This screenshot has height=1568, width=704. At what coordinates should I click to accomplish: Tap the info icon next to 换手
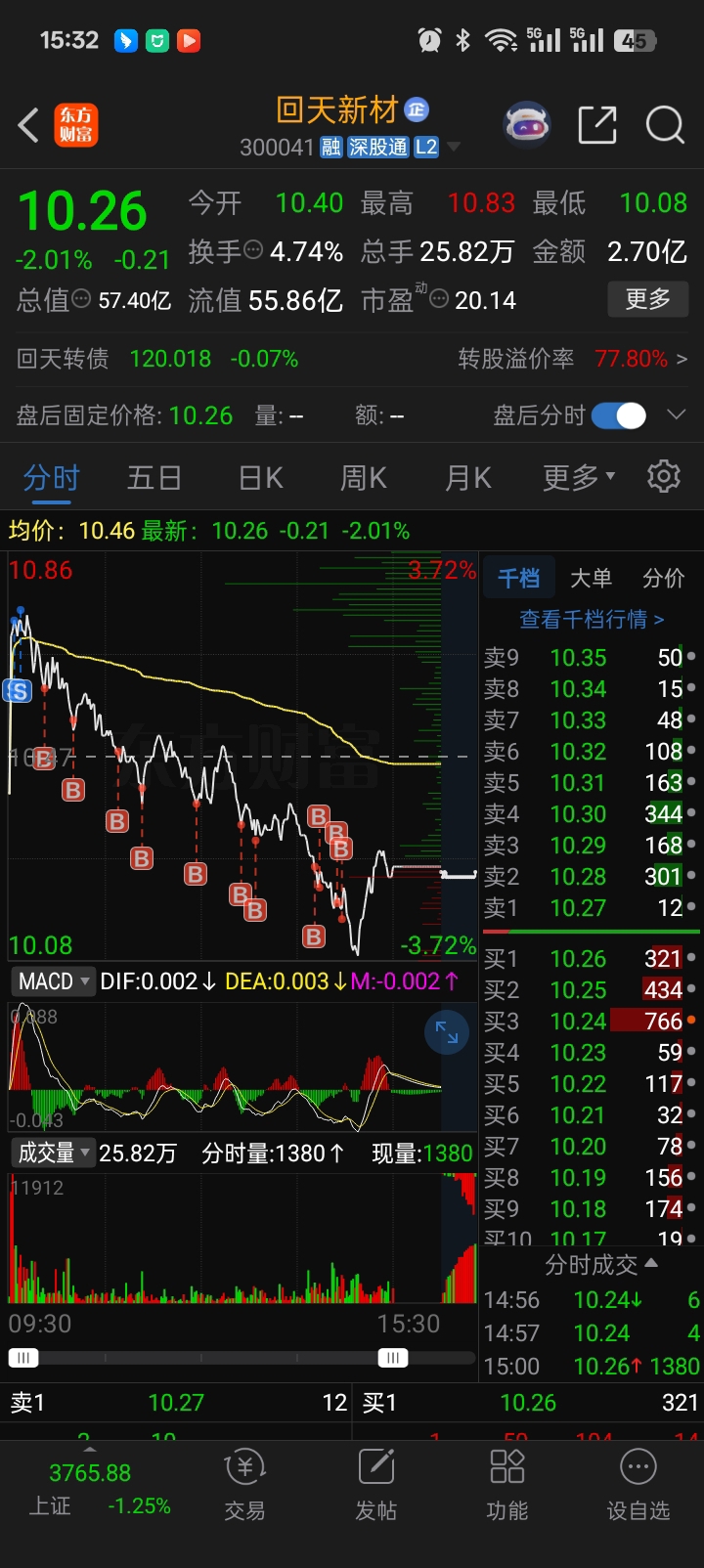coord(253,250)
